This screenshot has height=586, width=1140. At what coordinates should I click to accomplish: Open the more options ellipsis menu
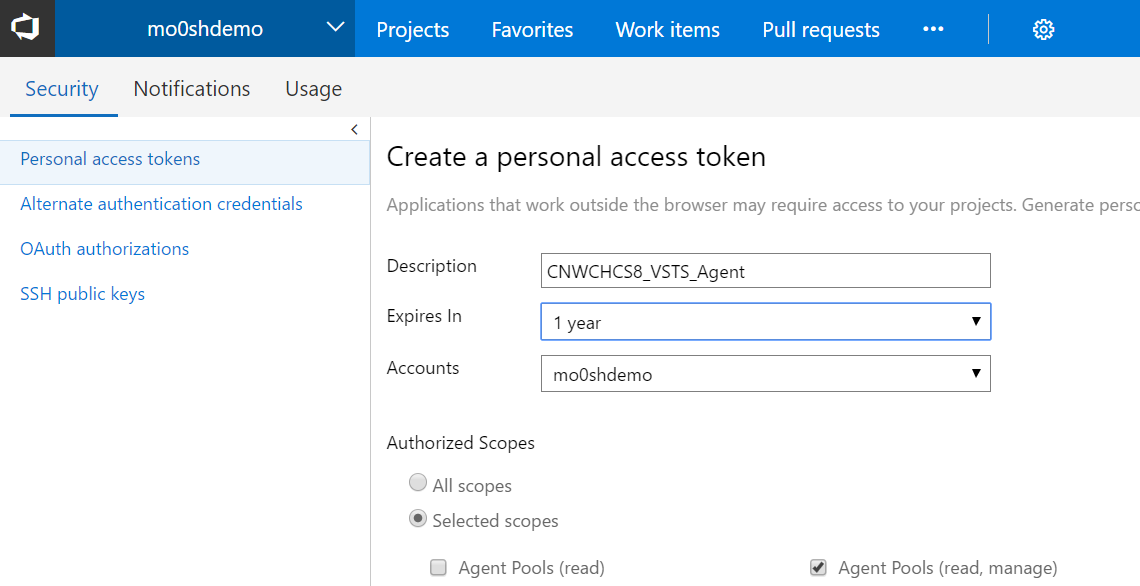(933, 29)
